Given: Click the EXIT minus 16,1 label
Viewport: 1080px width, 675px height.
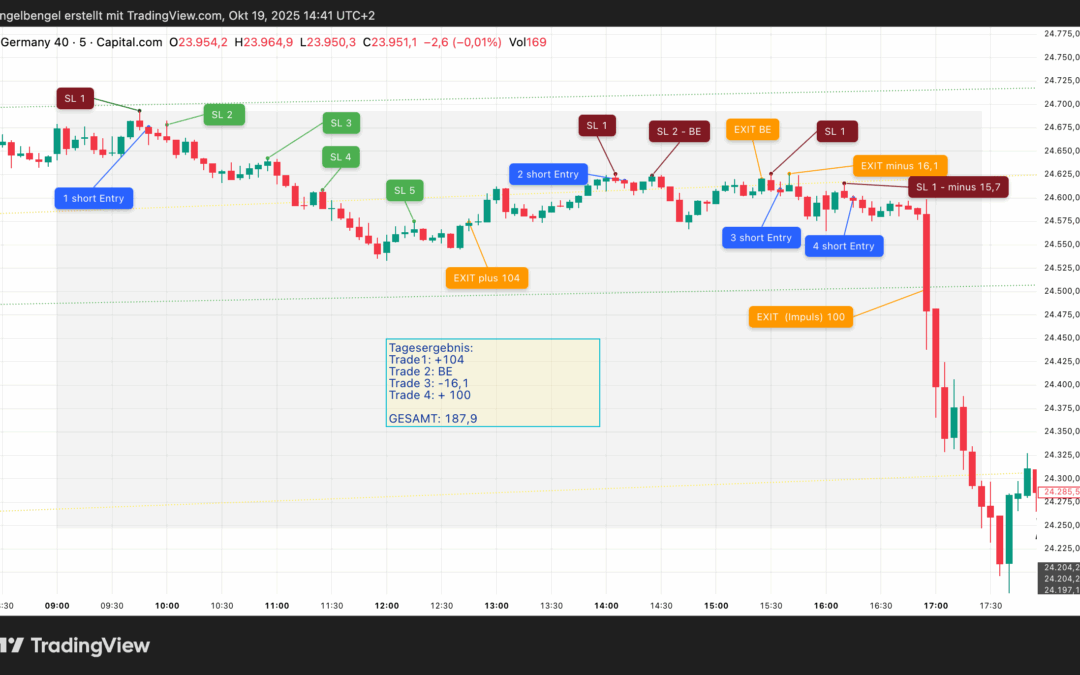Looking at the screenshot, I should [902, 166].
